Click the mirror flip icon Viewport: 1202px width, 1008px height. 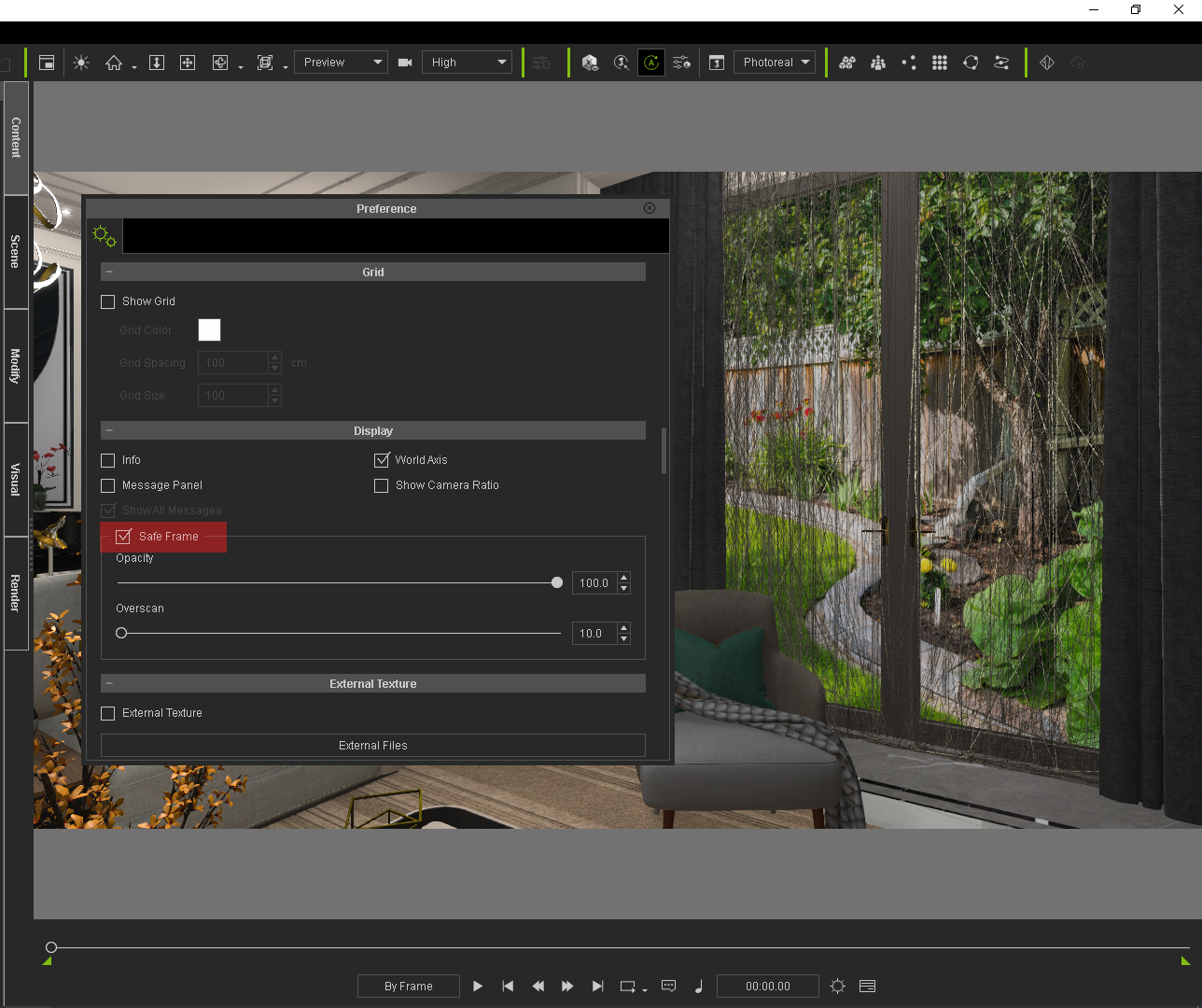click(x=1047, y=63)
